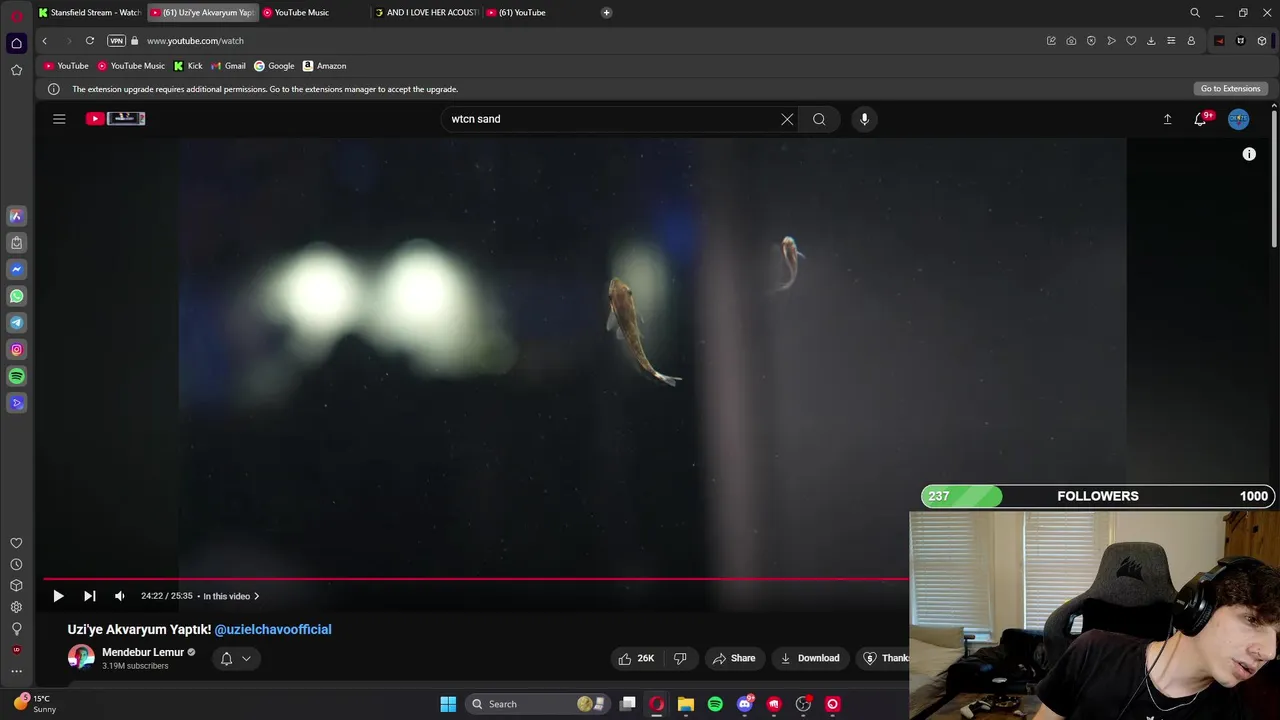Open a new browser tab

pyautogui.click(x=606, y=13)
